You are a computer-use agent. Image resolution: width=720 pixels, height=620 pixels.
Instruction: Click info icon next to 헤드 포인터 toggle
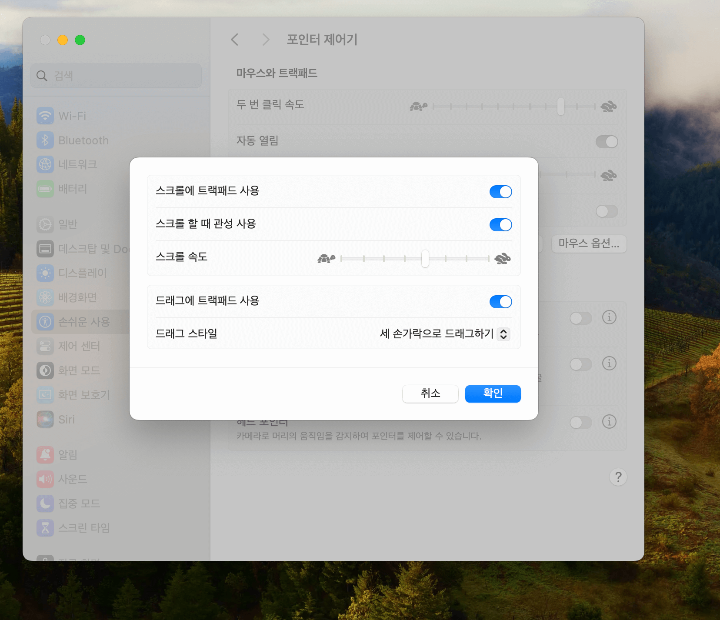click(609, 422)
